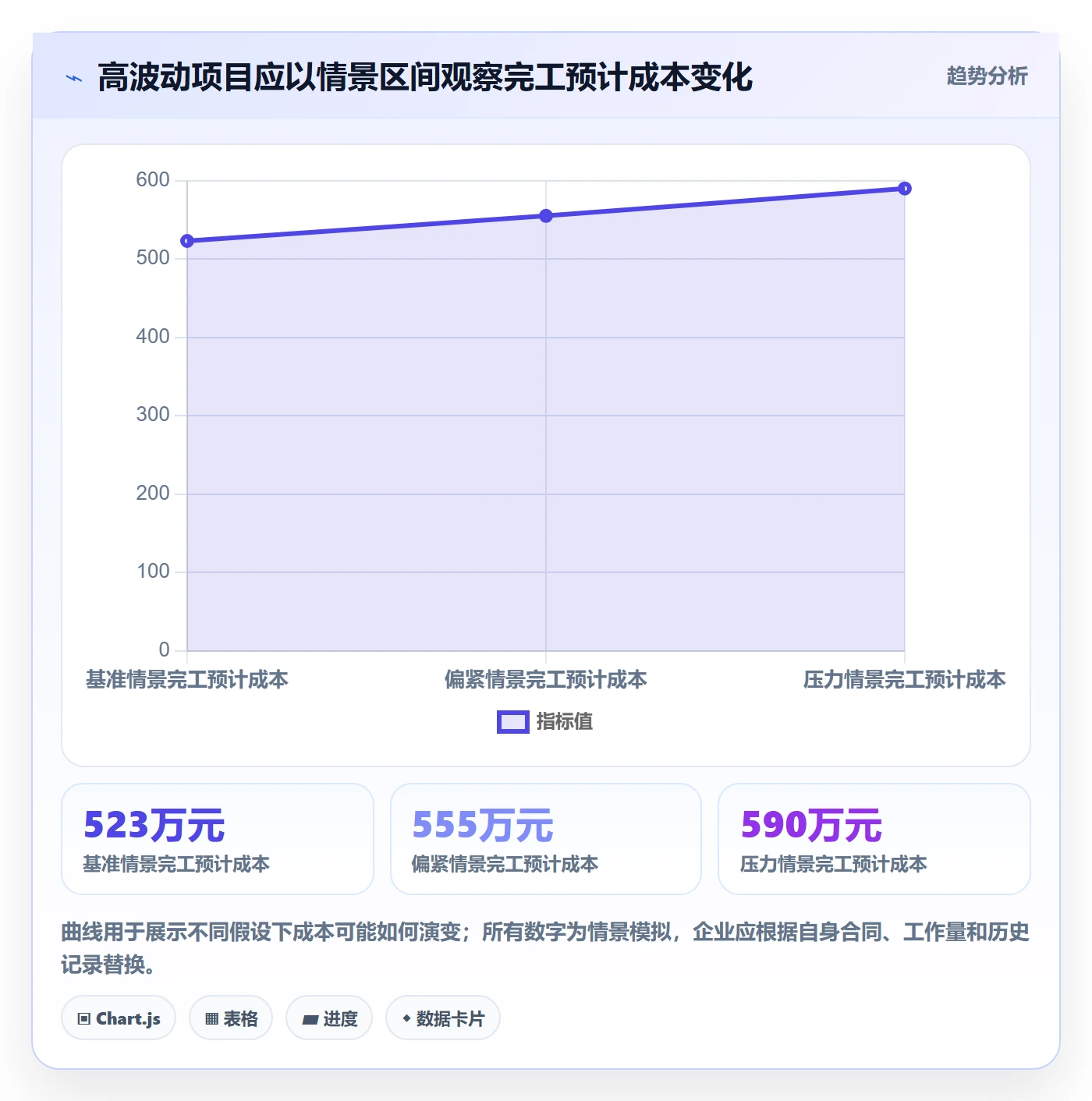Viewport: 1092px width, 1101px height.
Task: Click the description paragraph starting 曲线用于展示
Action: (x=545, y=948)
